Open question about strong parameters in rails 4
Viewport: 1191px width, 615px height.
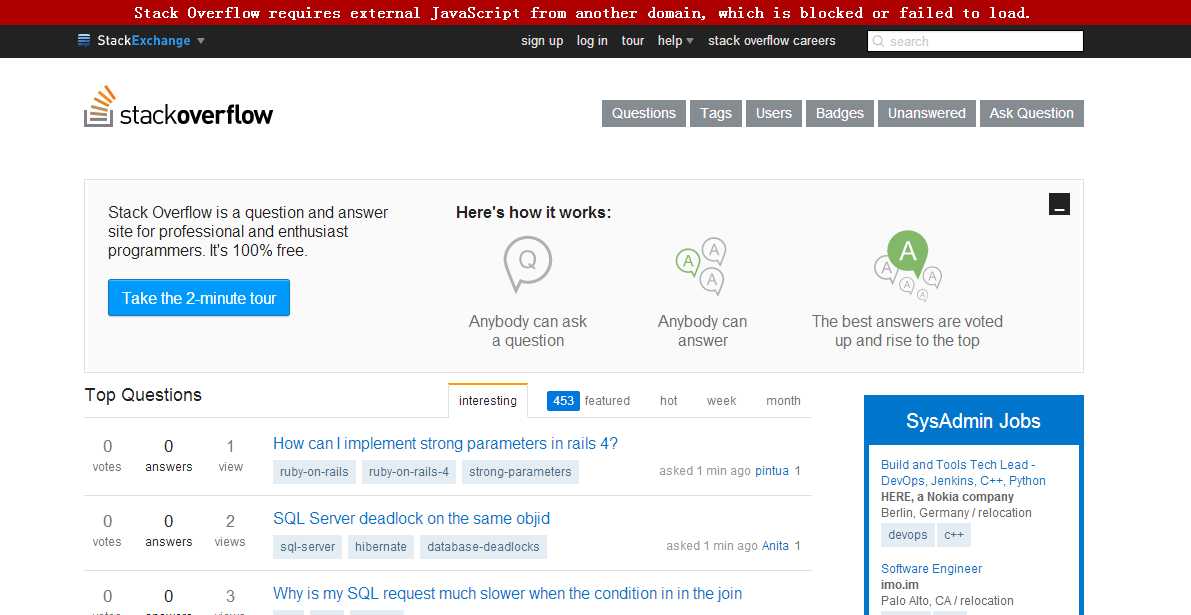[445, 443]
